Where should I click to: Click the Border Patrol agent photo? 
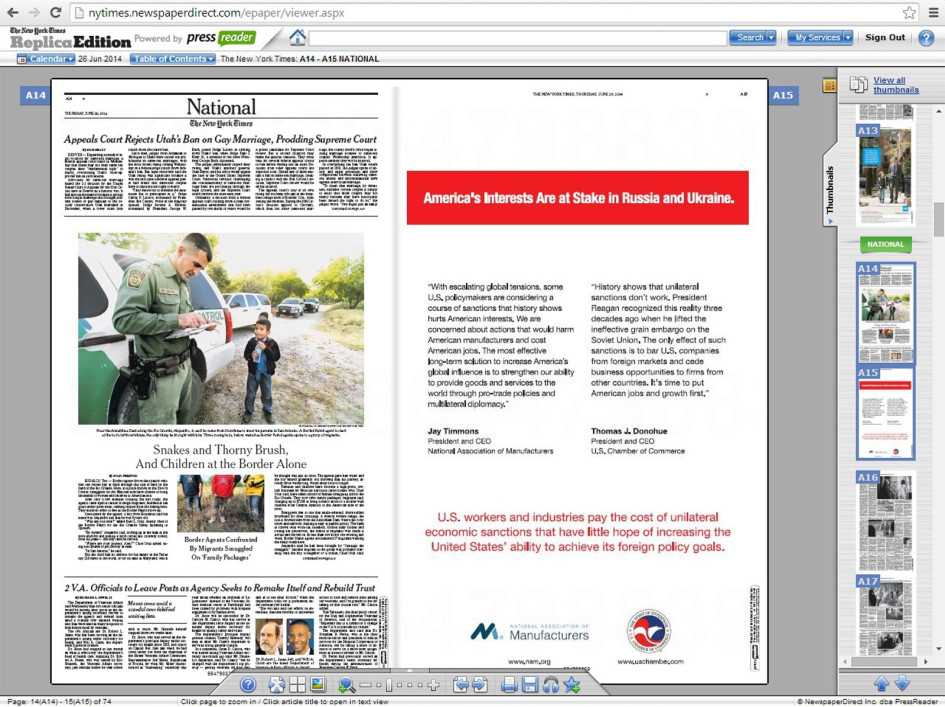221,329
